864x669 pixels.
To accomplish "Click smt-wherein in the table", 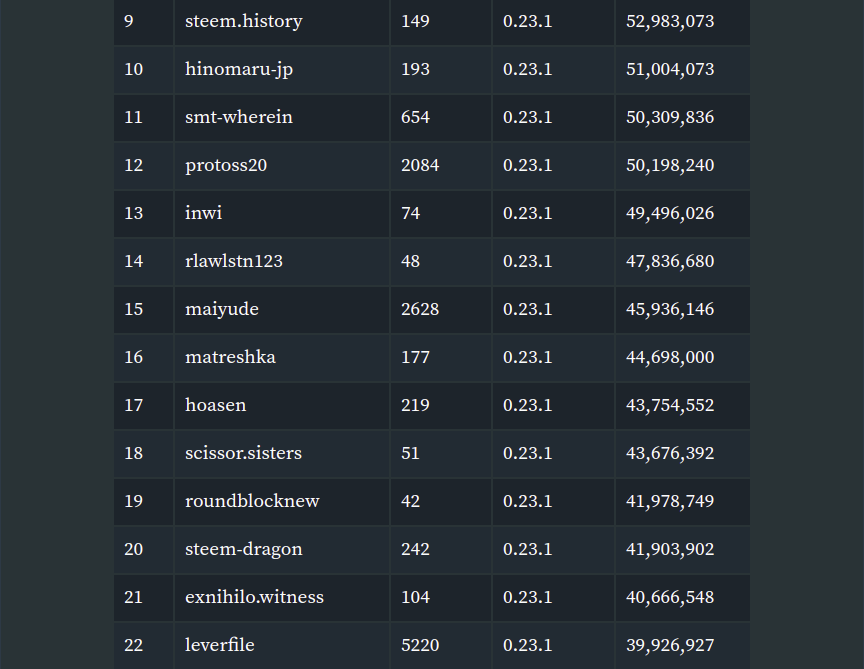I will [239, 117].
